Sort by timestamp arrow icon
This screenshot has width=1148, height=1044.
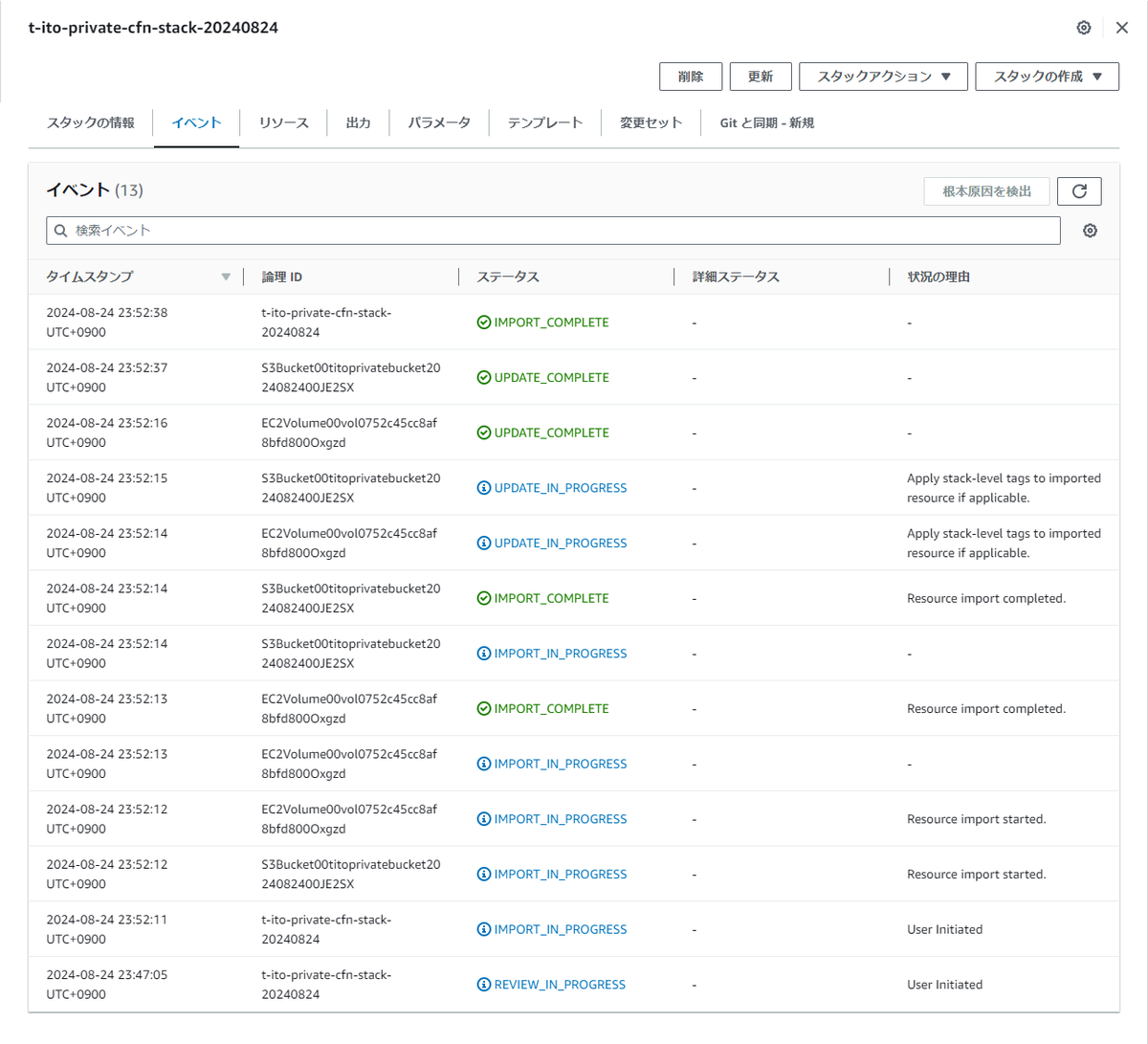click(x=226, y=278)
